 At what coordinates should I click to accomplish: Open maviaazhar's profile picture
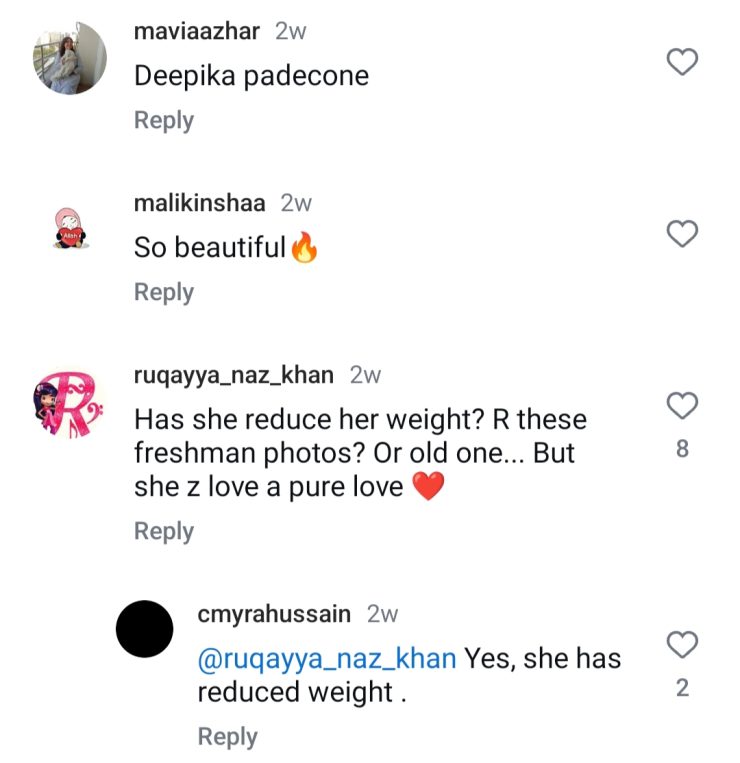(x=70, y=58)
